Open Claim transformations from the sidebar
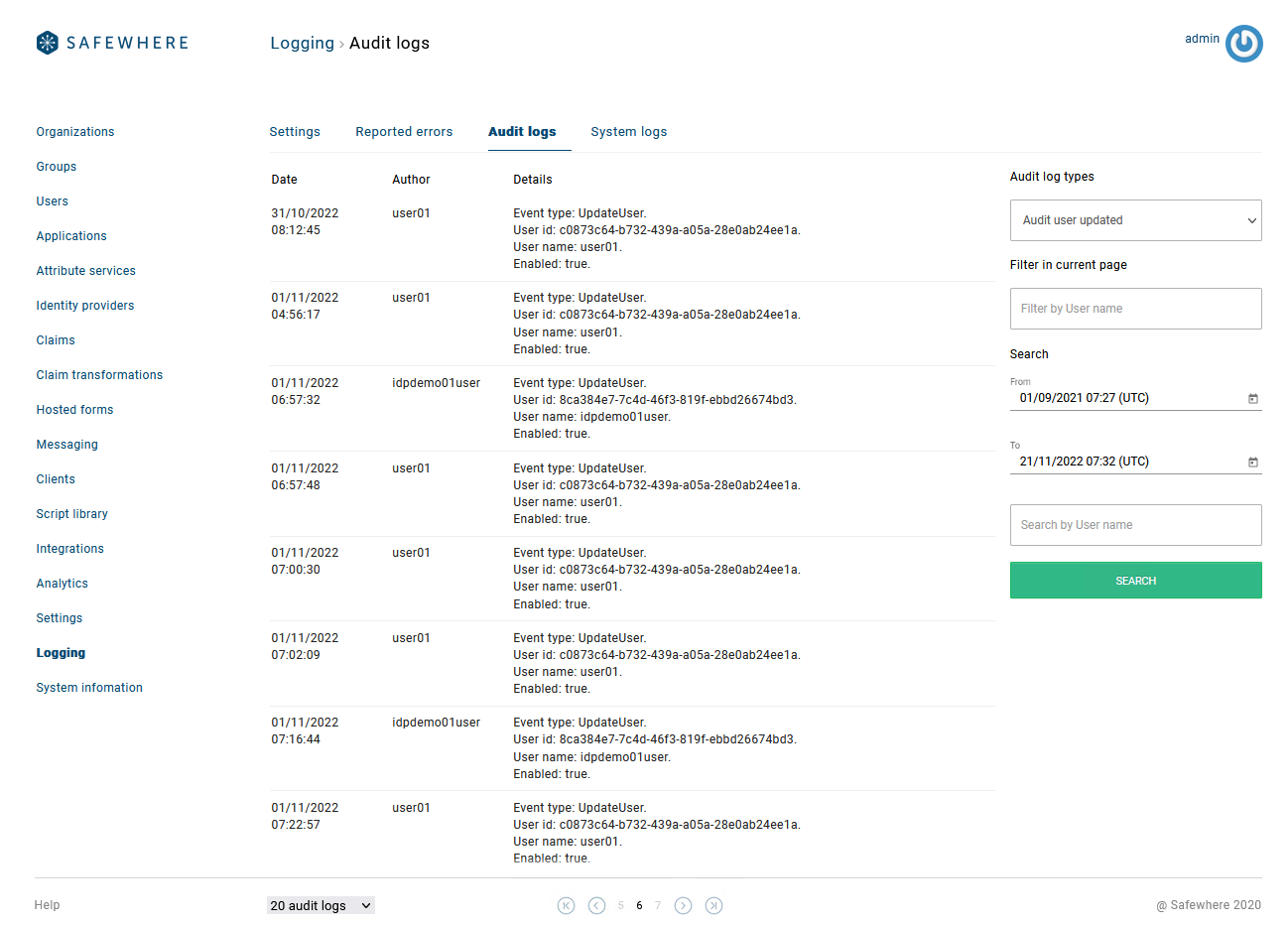The height and width of the screenshot is (927, 1288). point(99,375)
